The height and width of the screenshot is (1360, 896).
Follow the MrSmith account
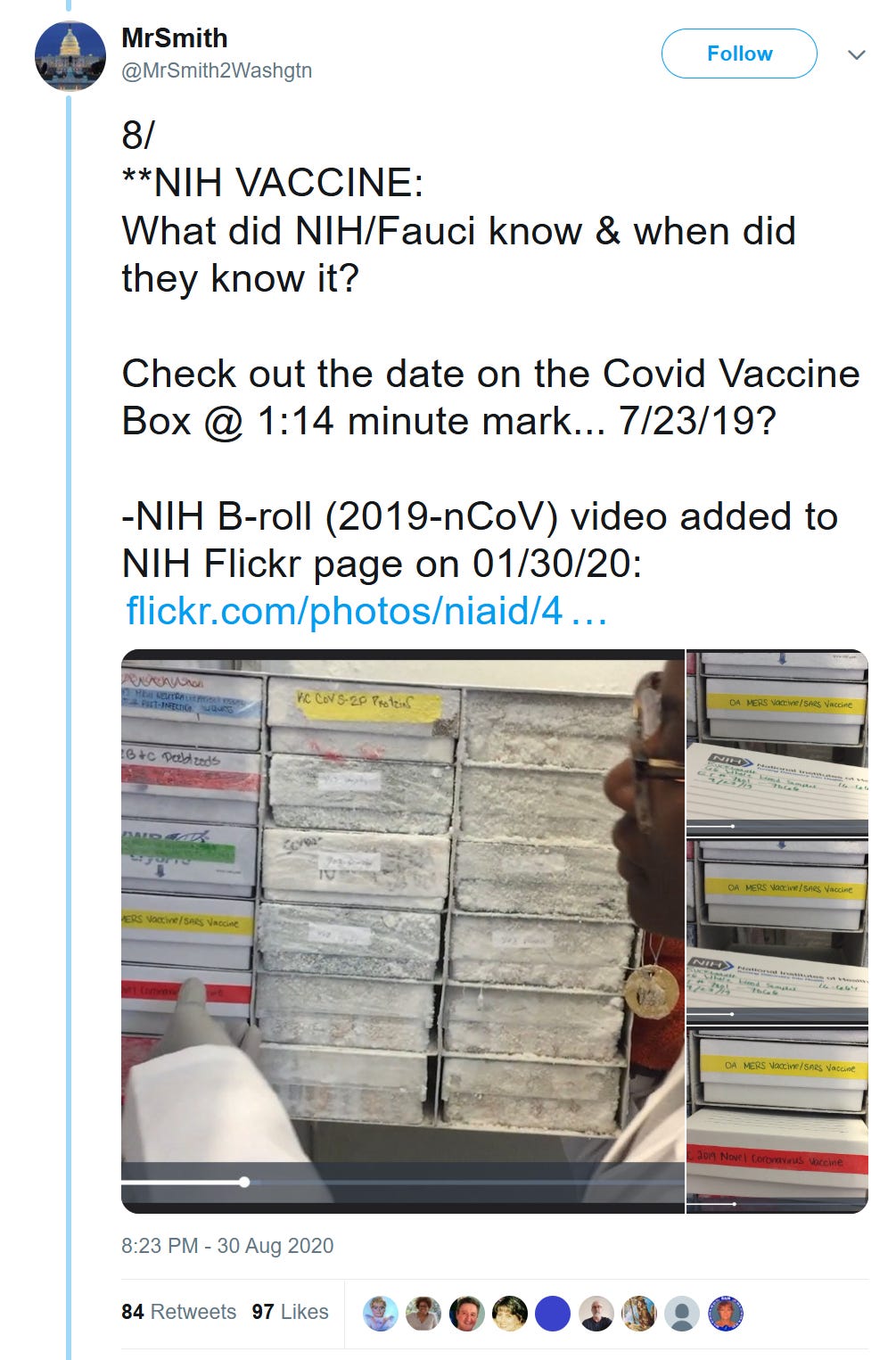(x=739, y=54)
